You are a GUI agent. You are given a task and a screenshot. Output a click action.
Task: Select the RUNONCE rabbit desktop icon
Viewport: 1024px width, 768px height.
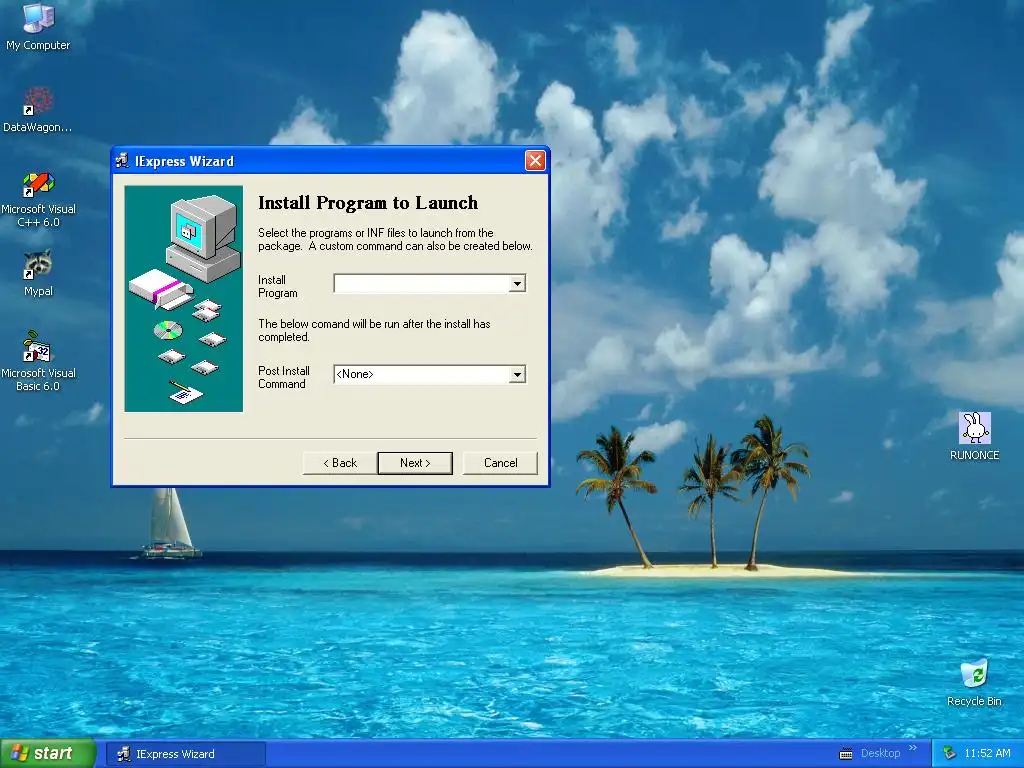(974, 436)
